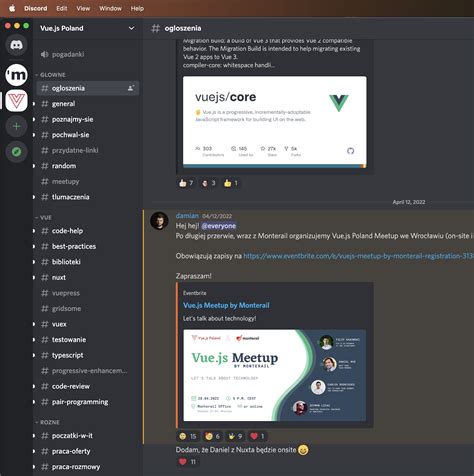Open Discord home direct messages icon

click(16, 45)
